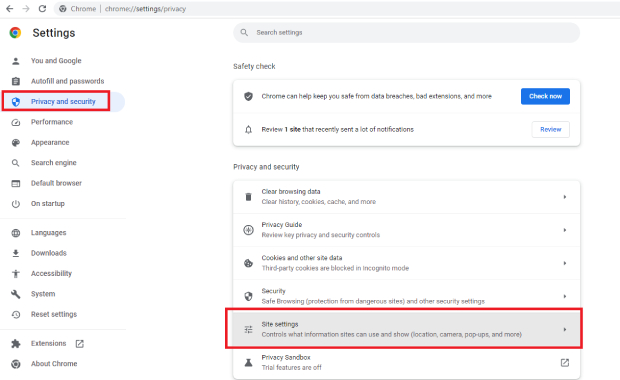The image size is (620, 380).
Task: Click the globe icon for Languages
Action: (x=15, y=233)
